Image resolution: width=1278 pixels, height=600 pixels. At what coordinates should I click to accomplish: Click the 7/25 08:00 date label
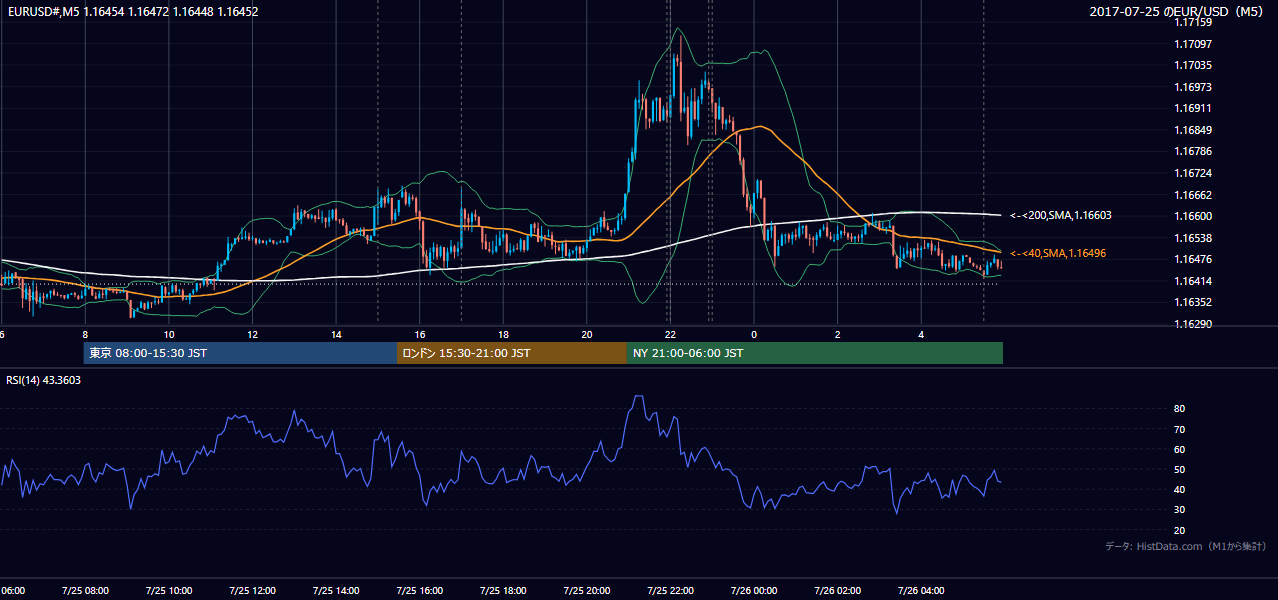(84, 590)
